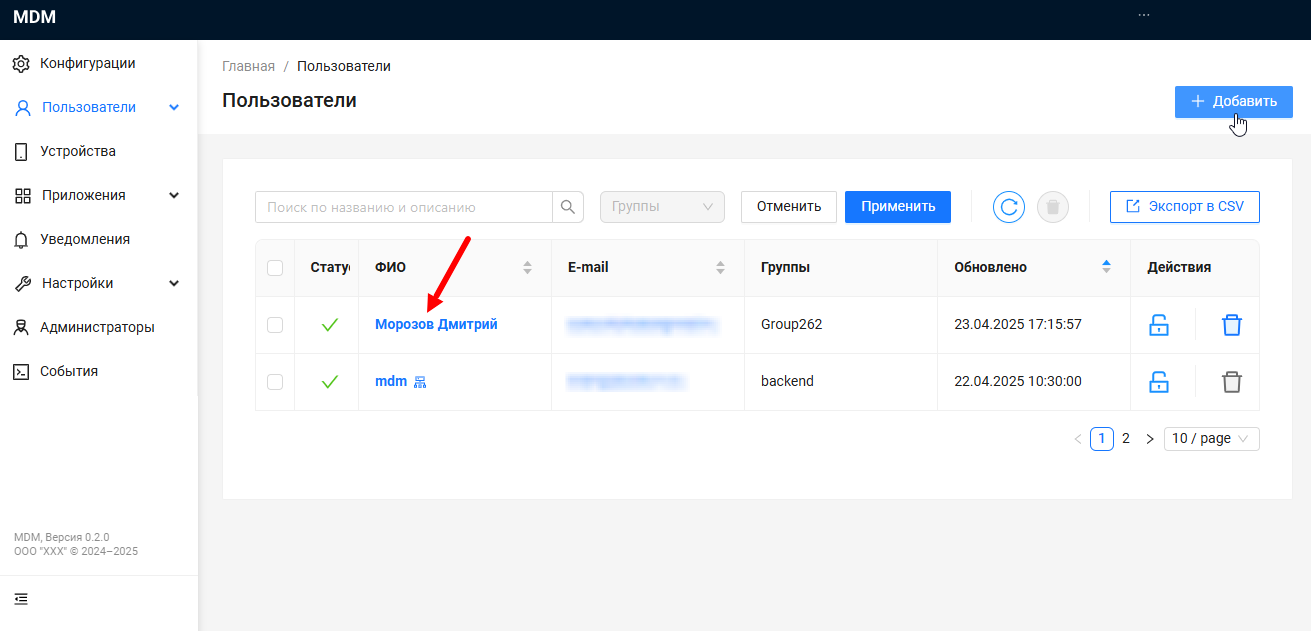The image size is (1311, 631).
Task: Click the lock icon in mdm row
Action: (1159, 382)
